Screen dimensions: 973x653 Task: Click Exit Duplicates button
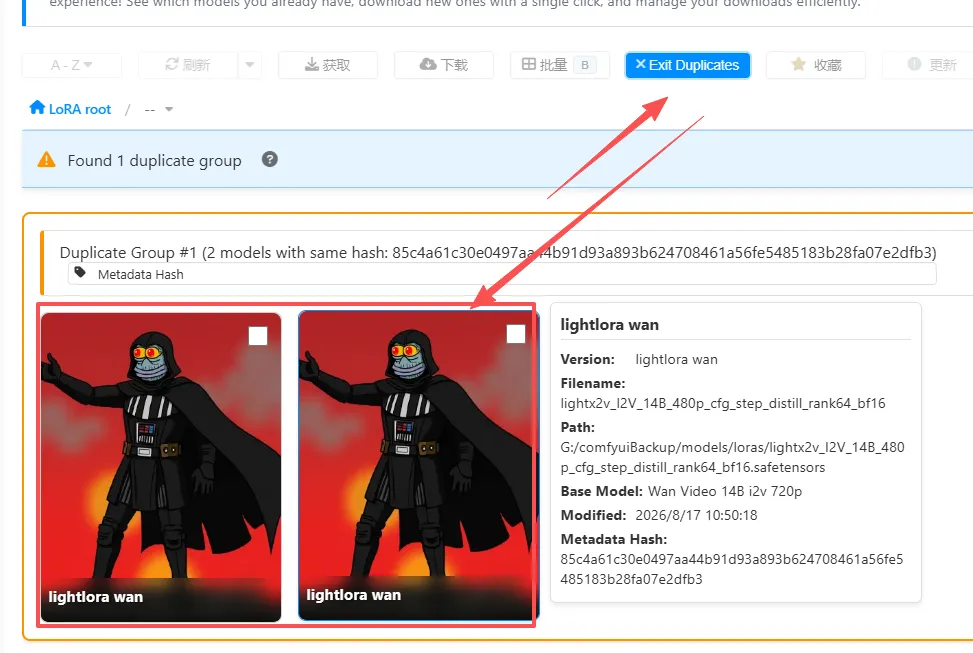tap(688, 65)
